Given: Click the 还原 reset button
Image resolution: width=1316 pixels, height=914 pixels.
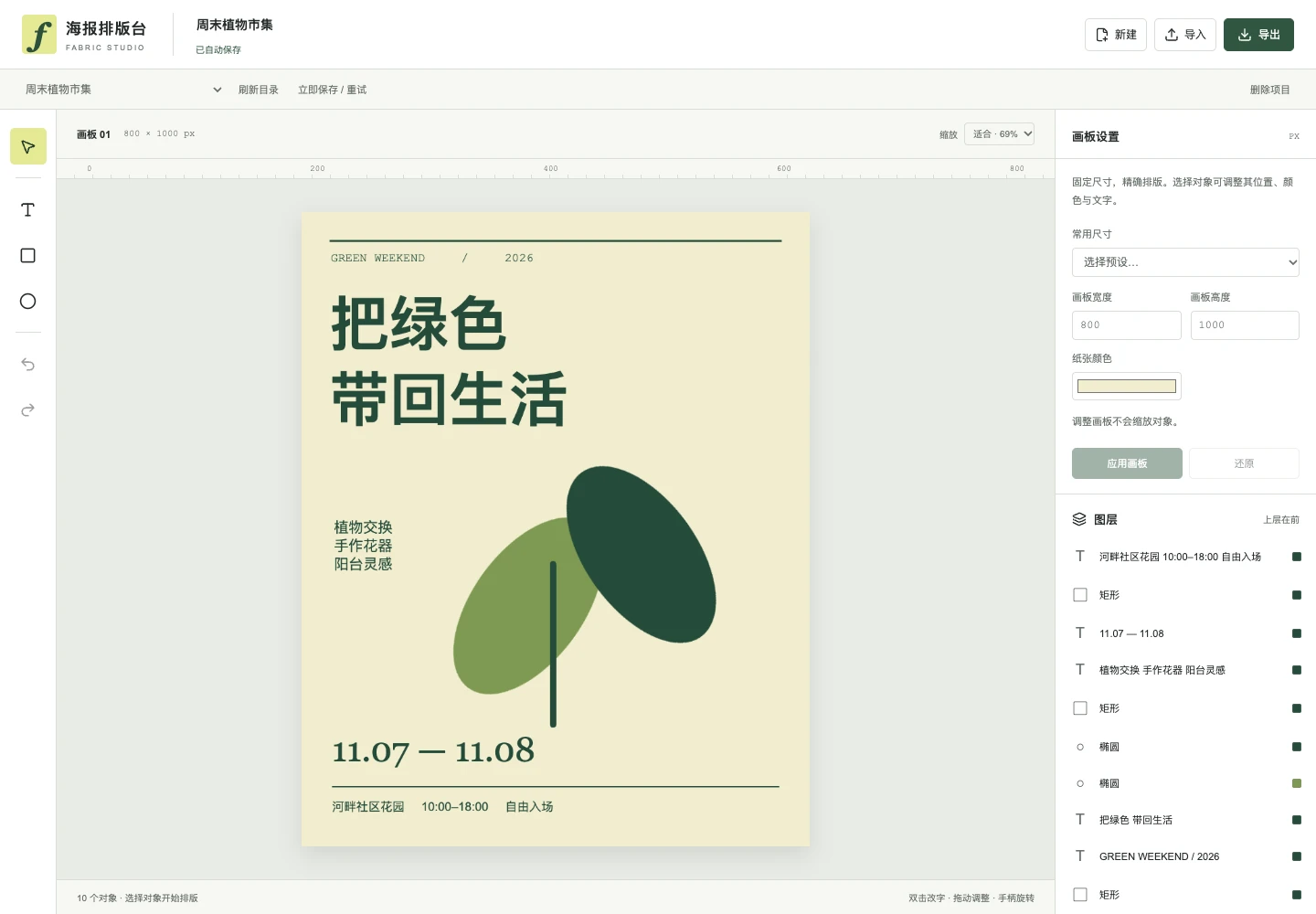Looking at the screenshot, I should pyautogui.click(x=1244, y=463).
